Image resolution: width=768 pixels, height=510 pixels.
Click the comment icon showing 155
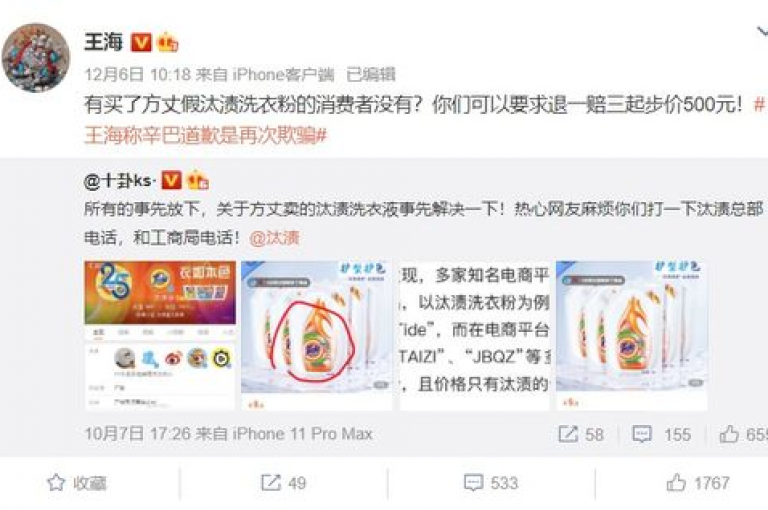[x=642, y=434]
